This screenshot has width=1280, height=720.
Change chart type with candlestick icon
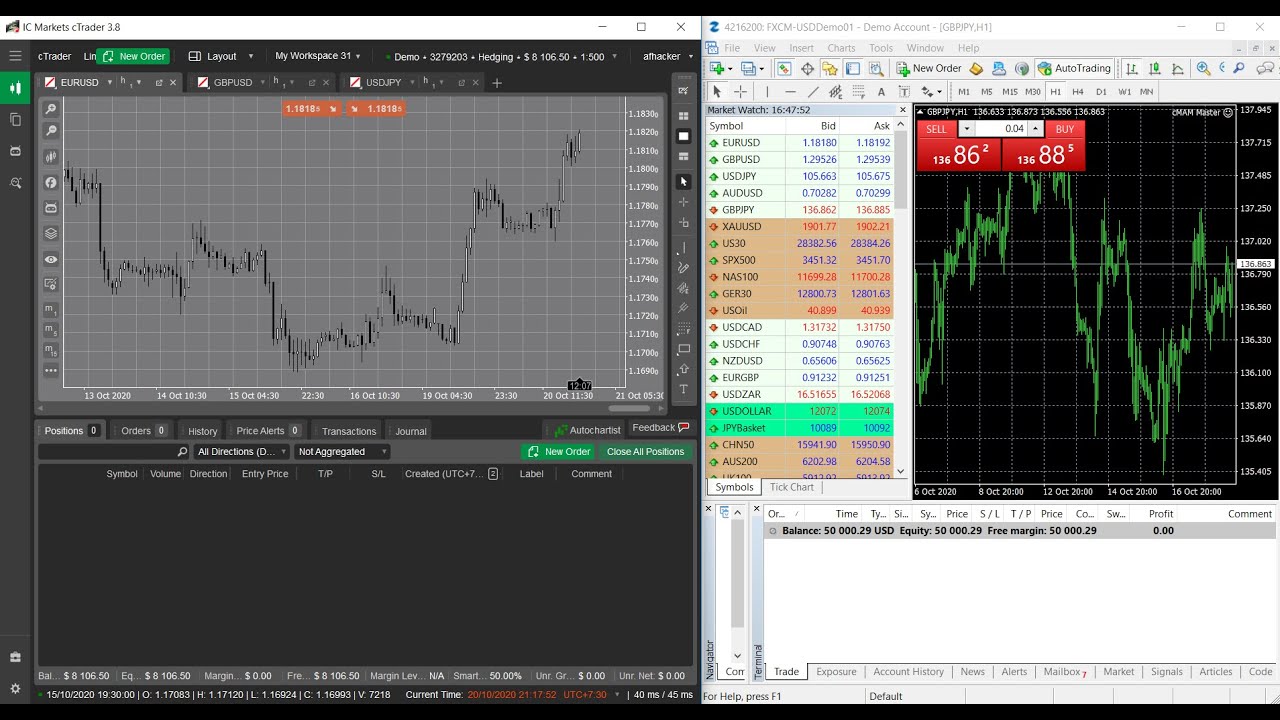click(x=51, y=157)
